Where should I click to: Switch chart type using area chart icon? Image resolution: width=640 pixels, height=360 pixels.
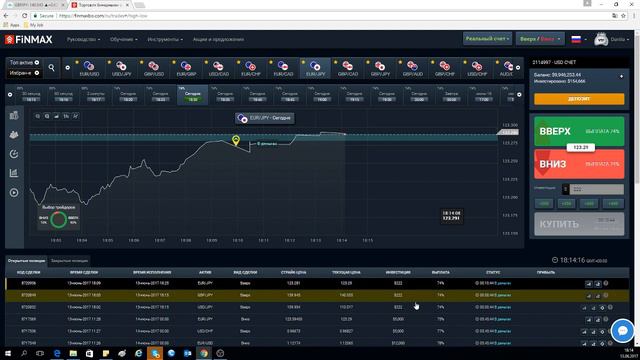56,116
